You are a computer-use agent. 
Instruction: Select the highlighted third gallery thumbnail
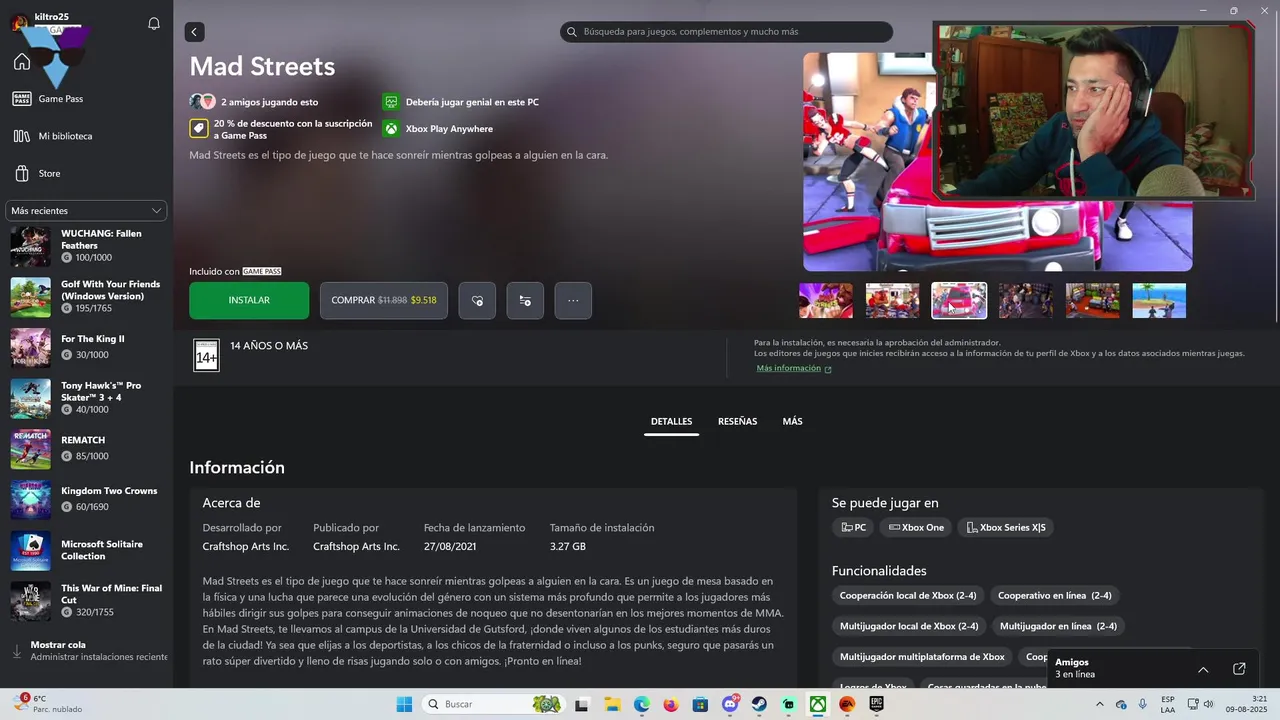(x=959, y=301)
